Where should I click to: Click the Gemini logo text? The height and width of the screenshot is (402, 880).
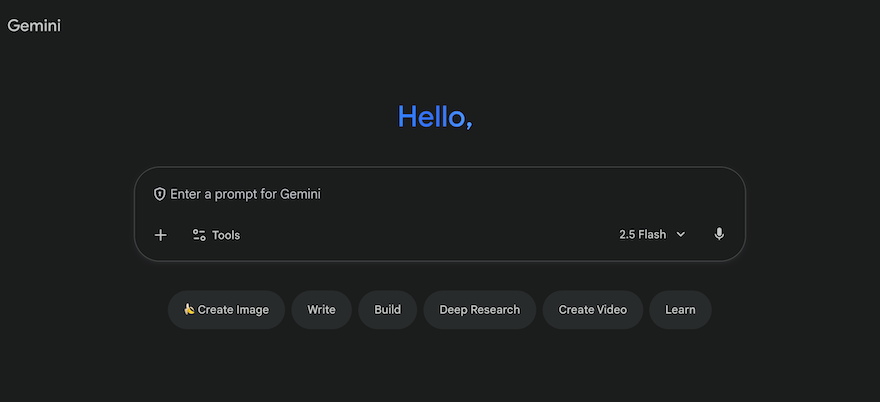pyautogui.click(x=34, y=26)
